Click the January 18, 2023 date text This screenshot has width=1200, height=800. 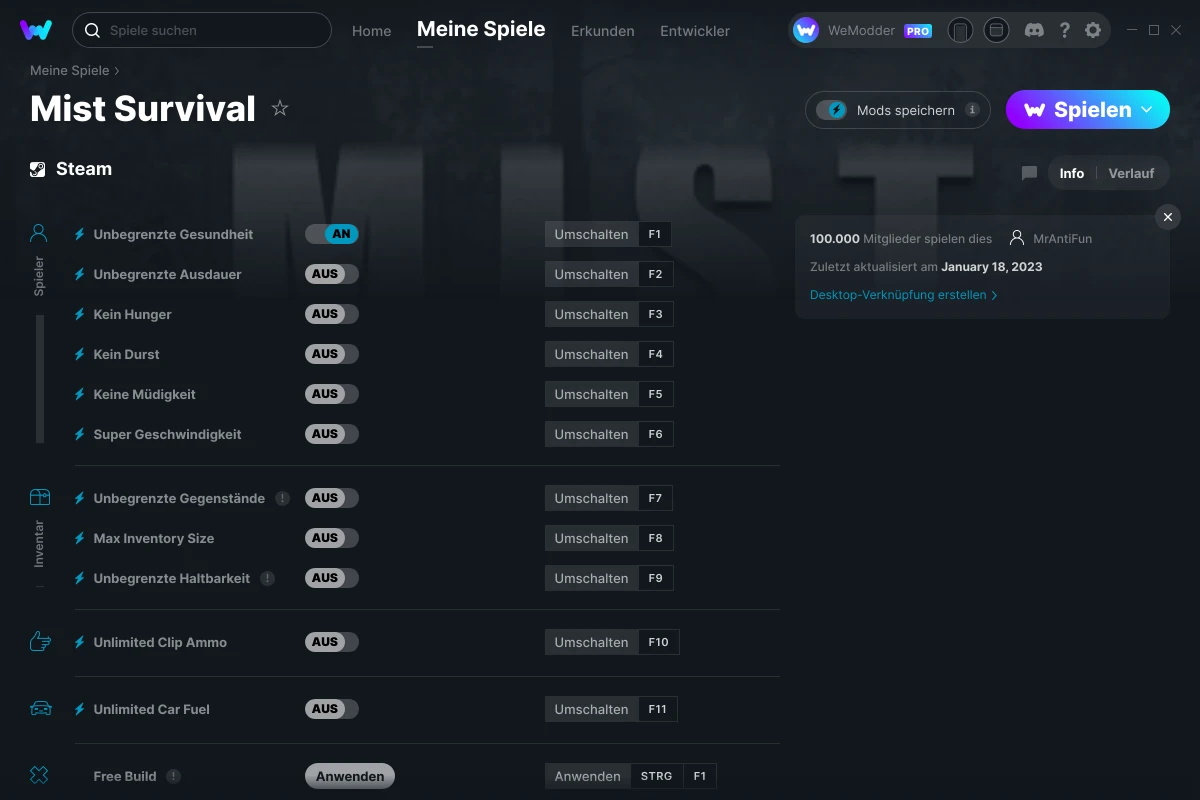992,267
